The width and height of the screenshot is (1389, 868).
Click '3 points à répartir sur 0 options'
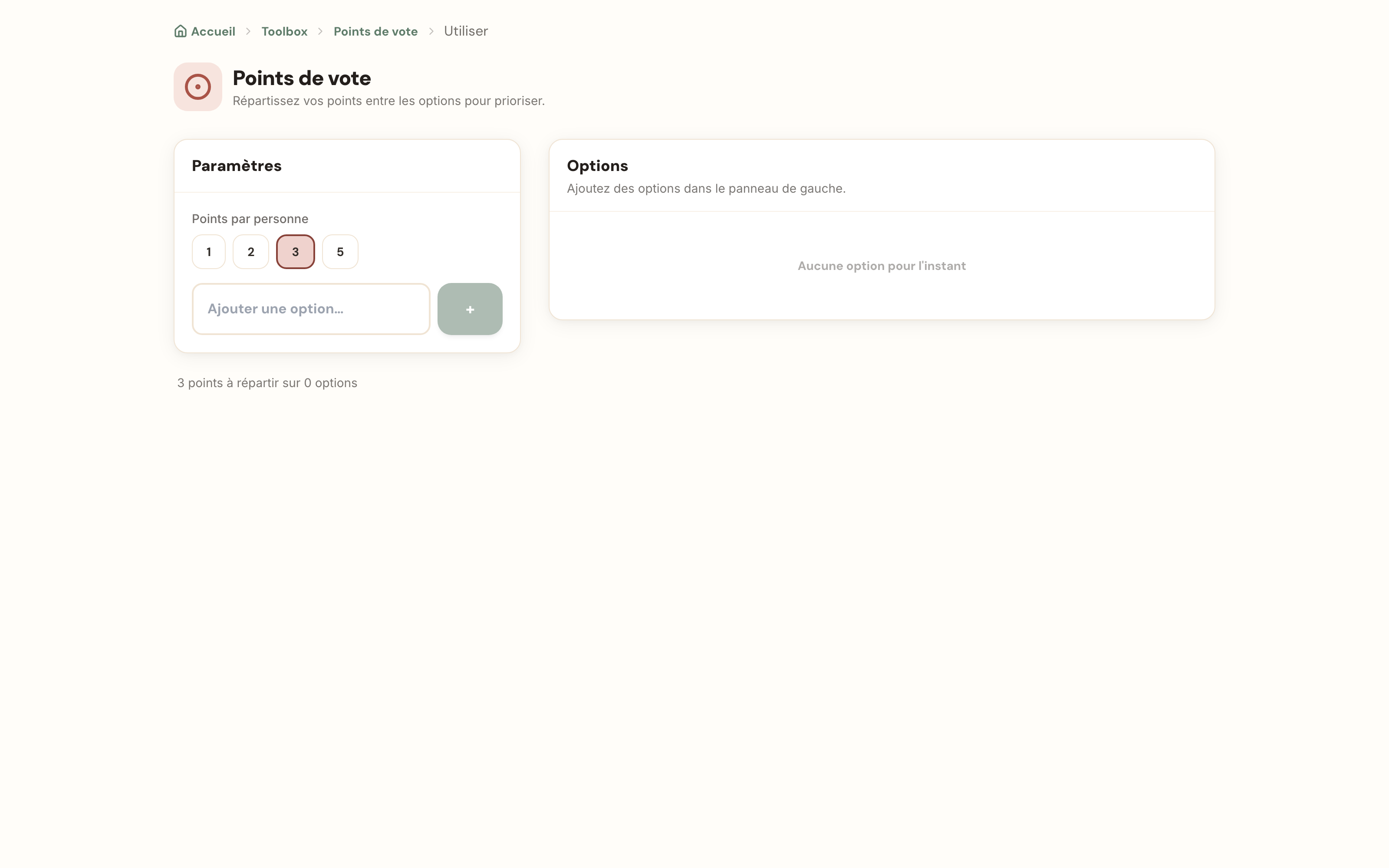[x=267, y=383]
